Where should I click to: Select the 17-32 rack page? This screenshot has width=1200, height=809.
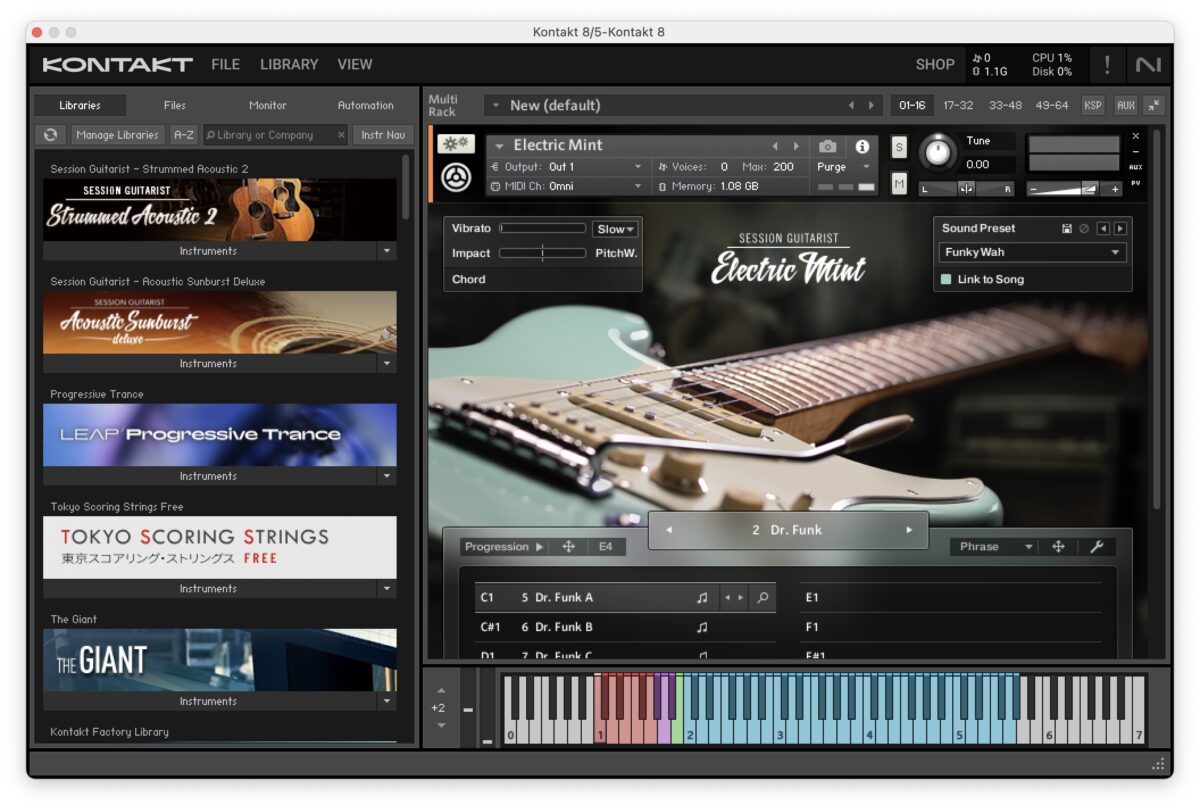958,105
